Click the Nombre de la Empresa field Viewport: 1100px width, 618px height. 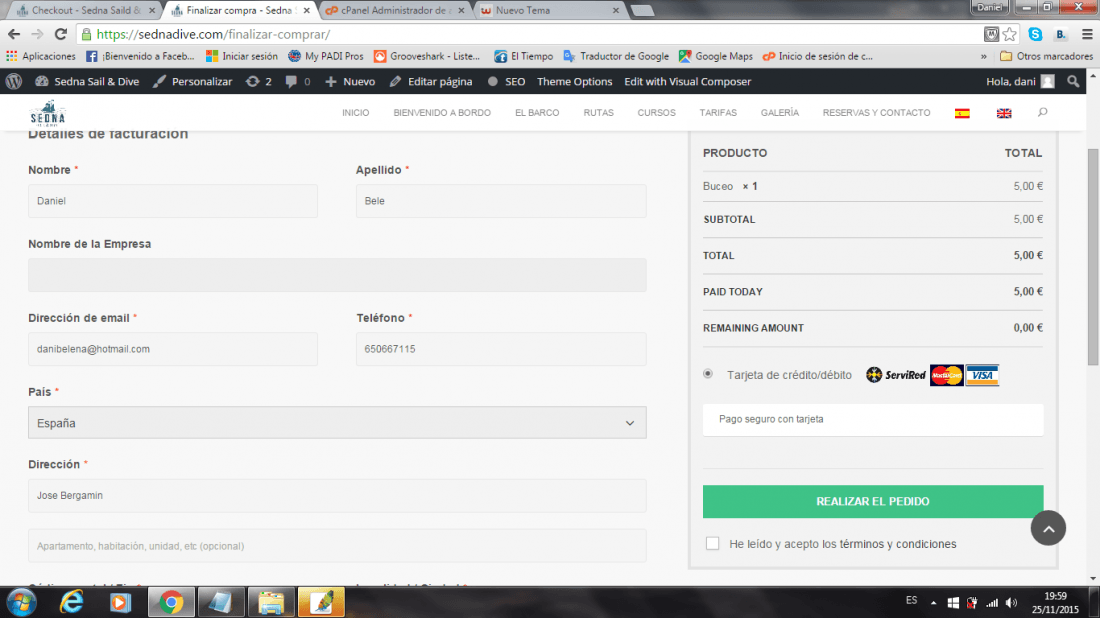point(337,274)
